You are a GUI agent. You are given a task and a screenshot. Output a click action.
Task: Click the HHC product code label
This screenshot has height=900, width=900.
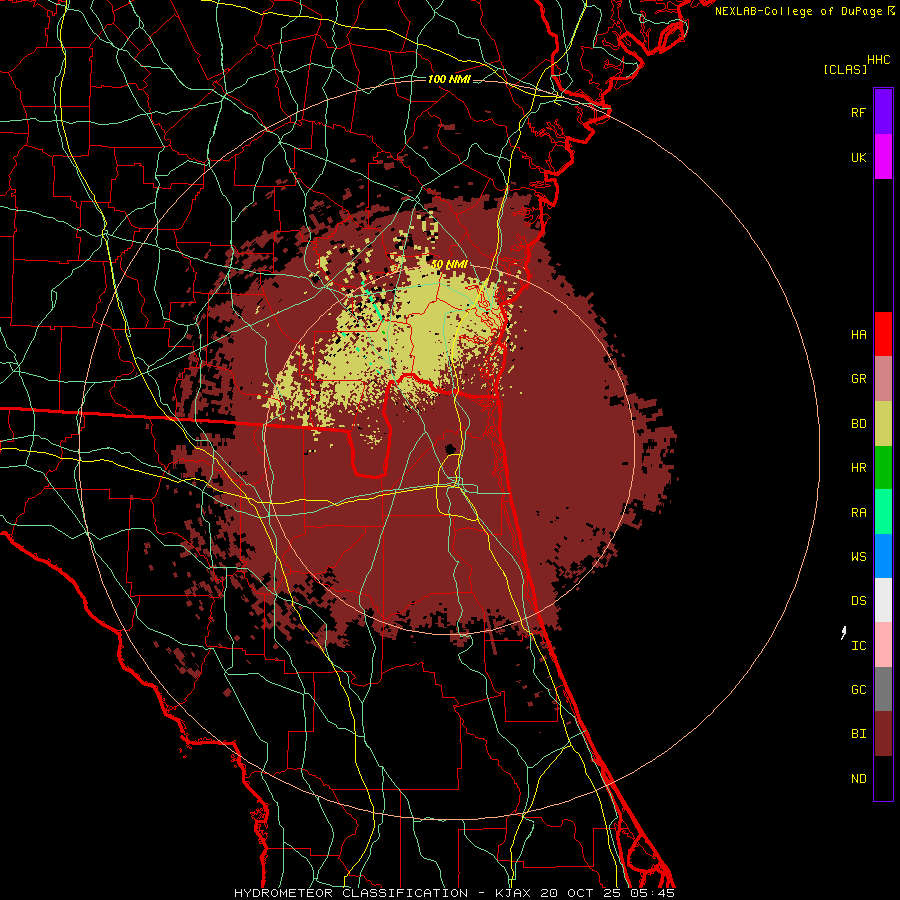pos(878,59)
